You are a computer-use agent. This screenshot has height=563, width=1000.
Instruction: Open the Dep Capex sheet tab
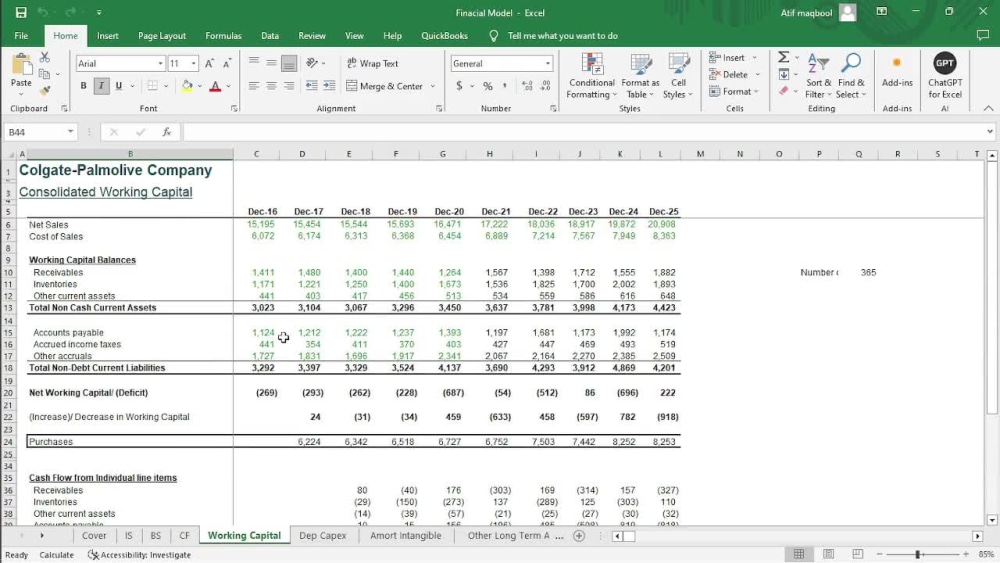pyautogui.click(x=323, y=536)
